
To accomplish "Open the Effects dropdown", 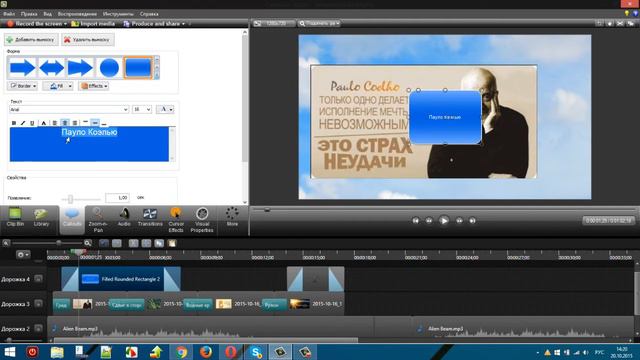I will coord(94,86).
